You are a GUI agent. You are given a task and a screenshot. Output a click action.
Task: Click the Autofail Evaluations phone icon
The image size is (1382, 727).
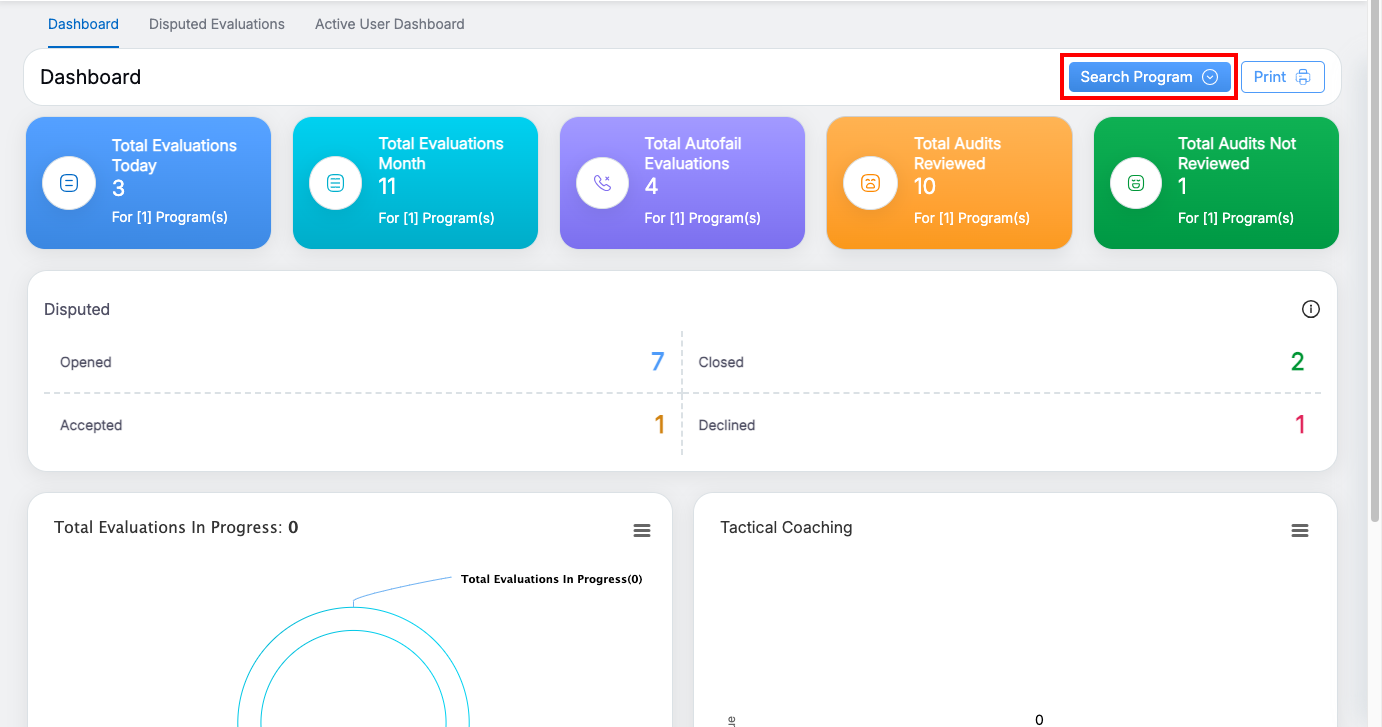(x=603, y=183)
